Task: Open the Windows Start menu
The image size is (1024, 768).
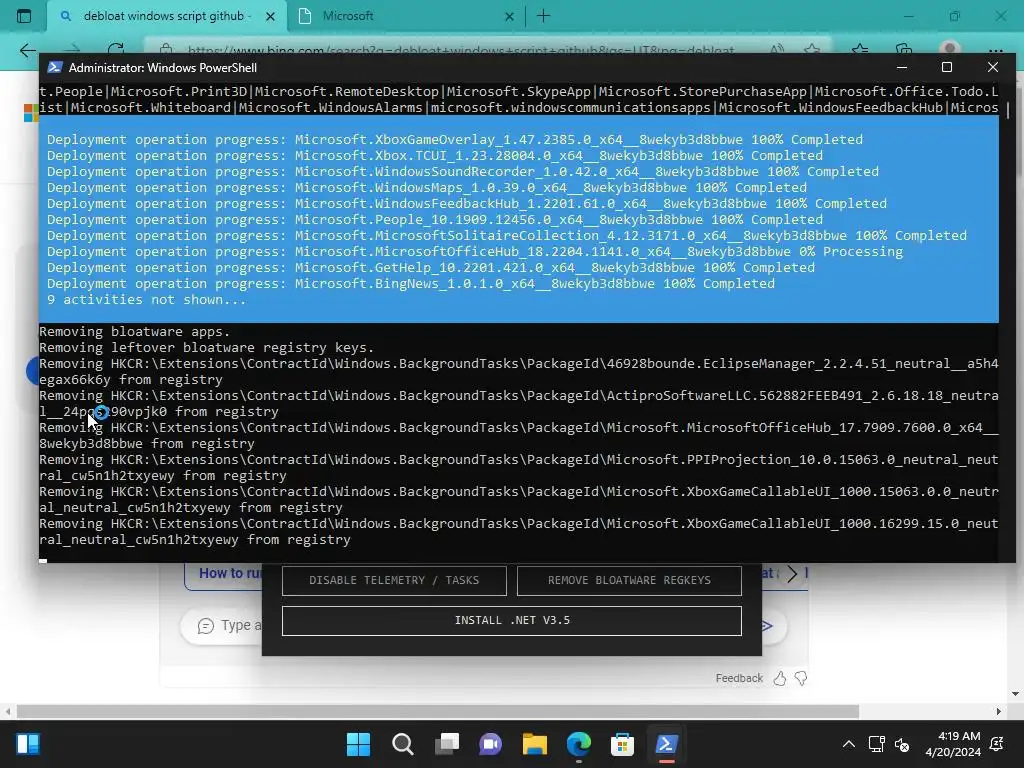Action: pyautogui.click(x=358, y=744)
